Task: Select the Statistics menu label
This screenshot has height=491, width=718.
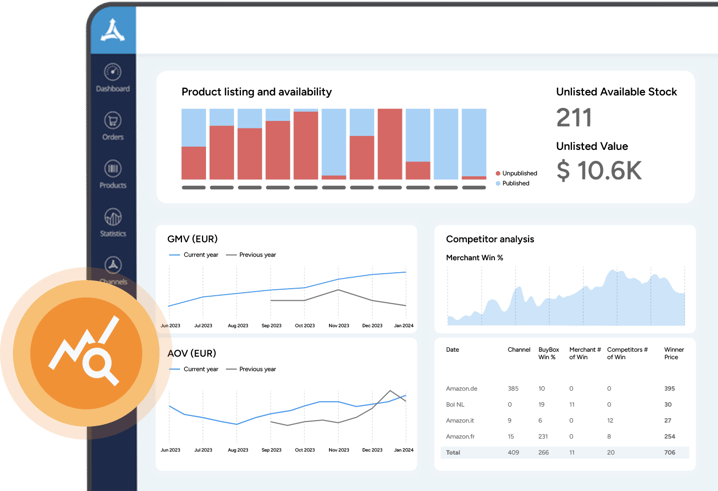Action: [x=113, y=234]
